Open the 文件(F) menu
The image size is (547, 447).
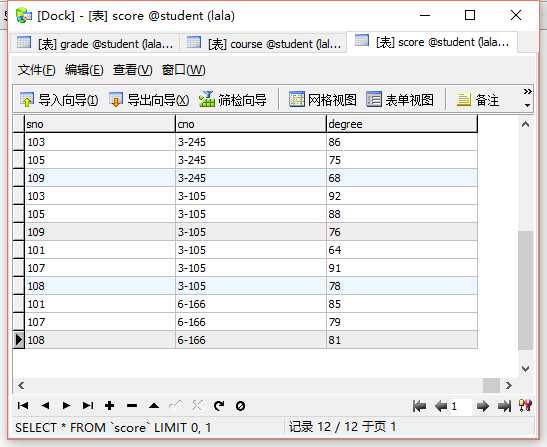(37, 70)
